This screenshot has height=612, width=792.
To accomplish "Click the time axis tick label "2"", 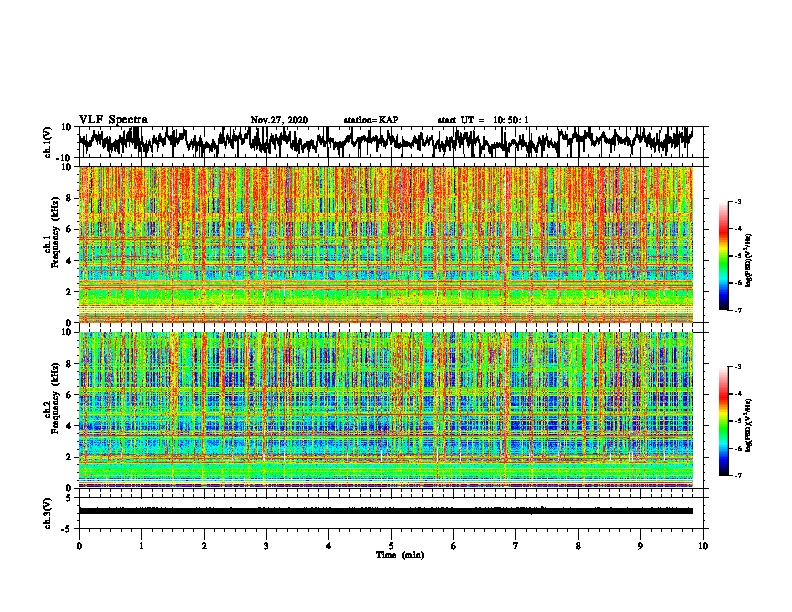I will tap(204, 546).
